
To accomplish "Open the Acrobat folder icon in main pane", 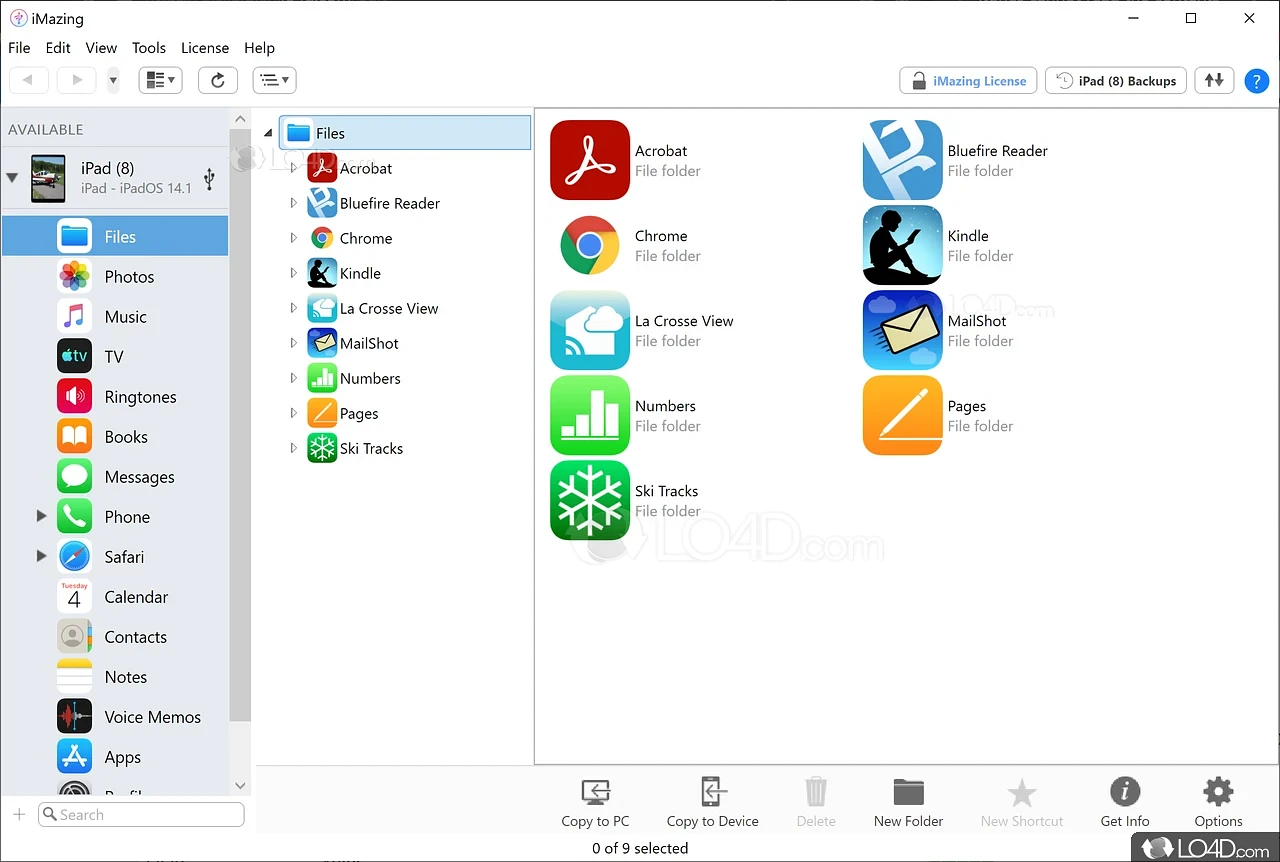I will pos(590,160).
